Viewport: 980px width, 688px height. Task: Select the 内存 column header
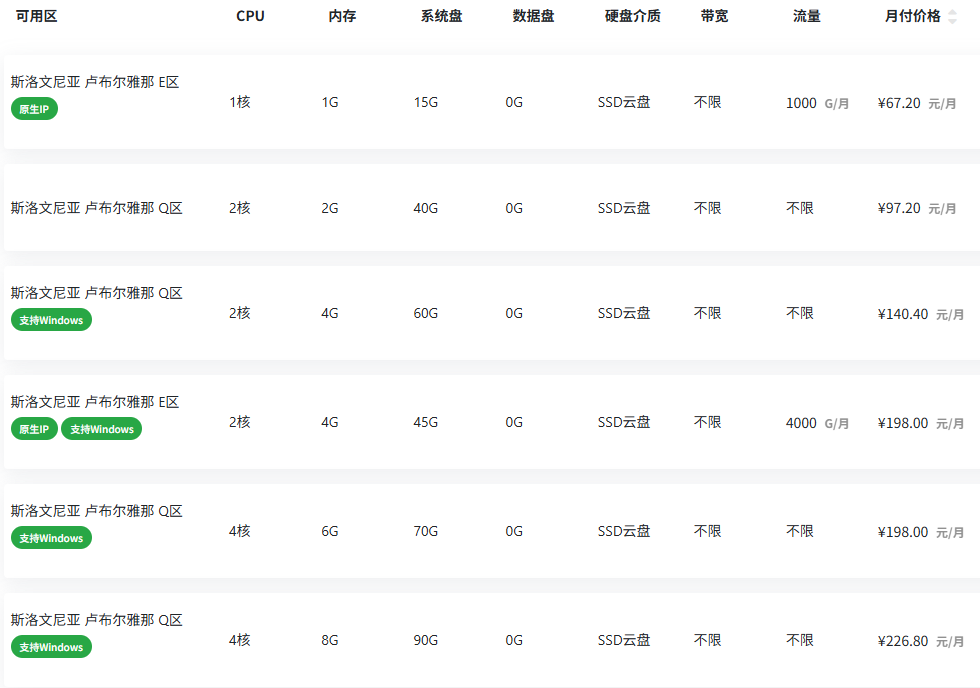(342, 16)
